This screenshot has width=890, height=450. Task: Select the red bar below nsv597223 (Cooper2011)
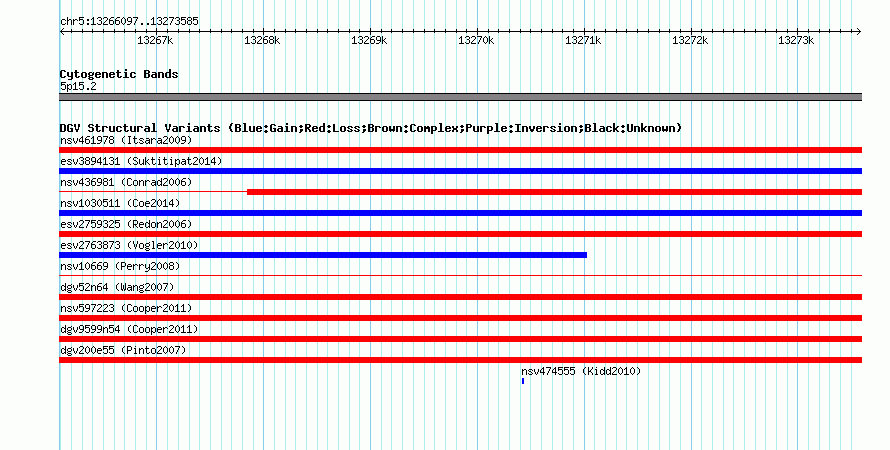point(460,318)
